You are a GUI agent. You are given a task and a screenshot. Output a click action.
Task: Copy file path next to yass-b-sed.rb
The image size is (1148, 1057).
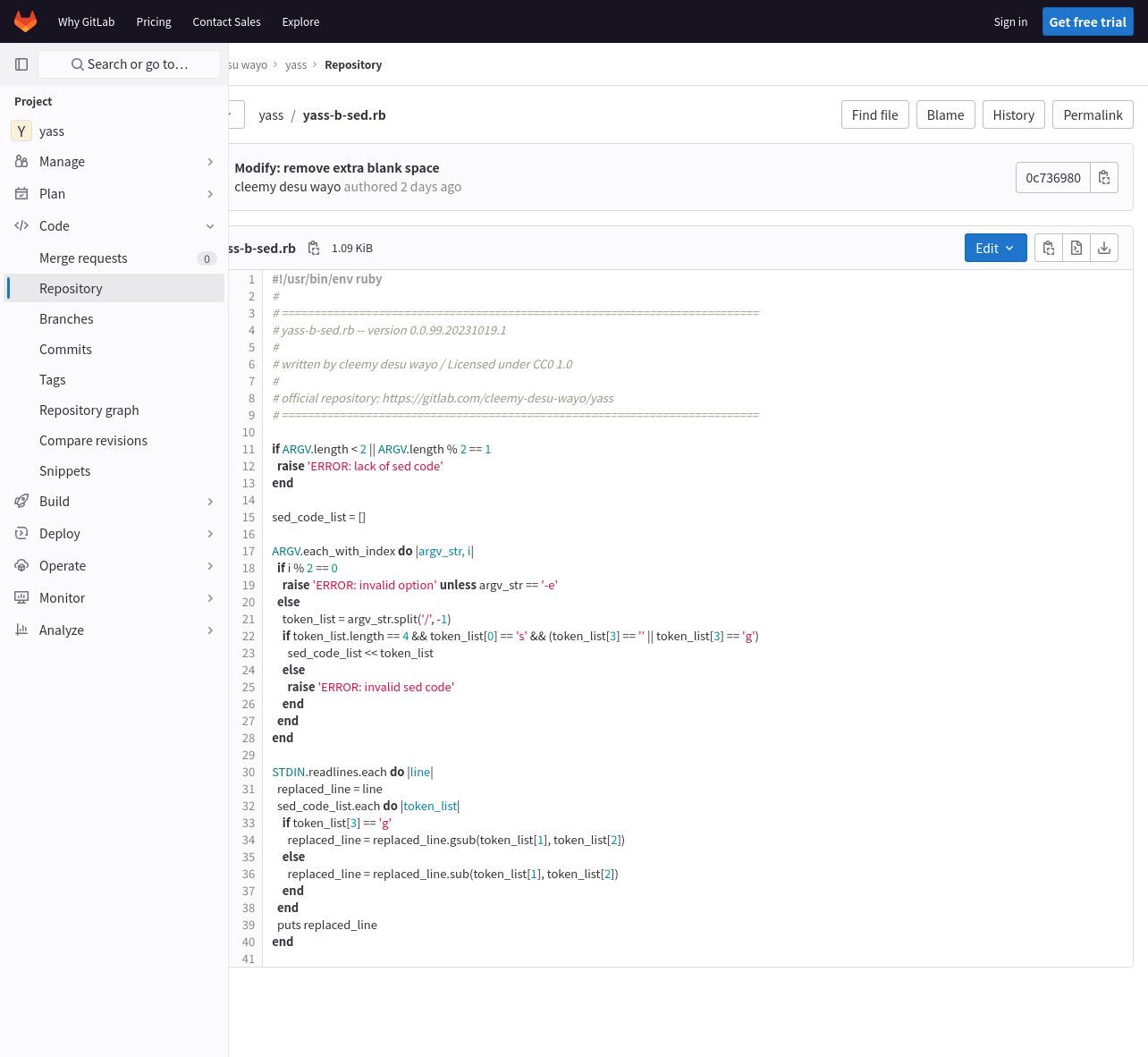point(314,248)
